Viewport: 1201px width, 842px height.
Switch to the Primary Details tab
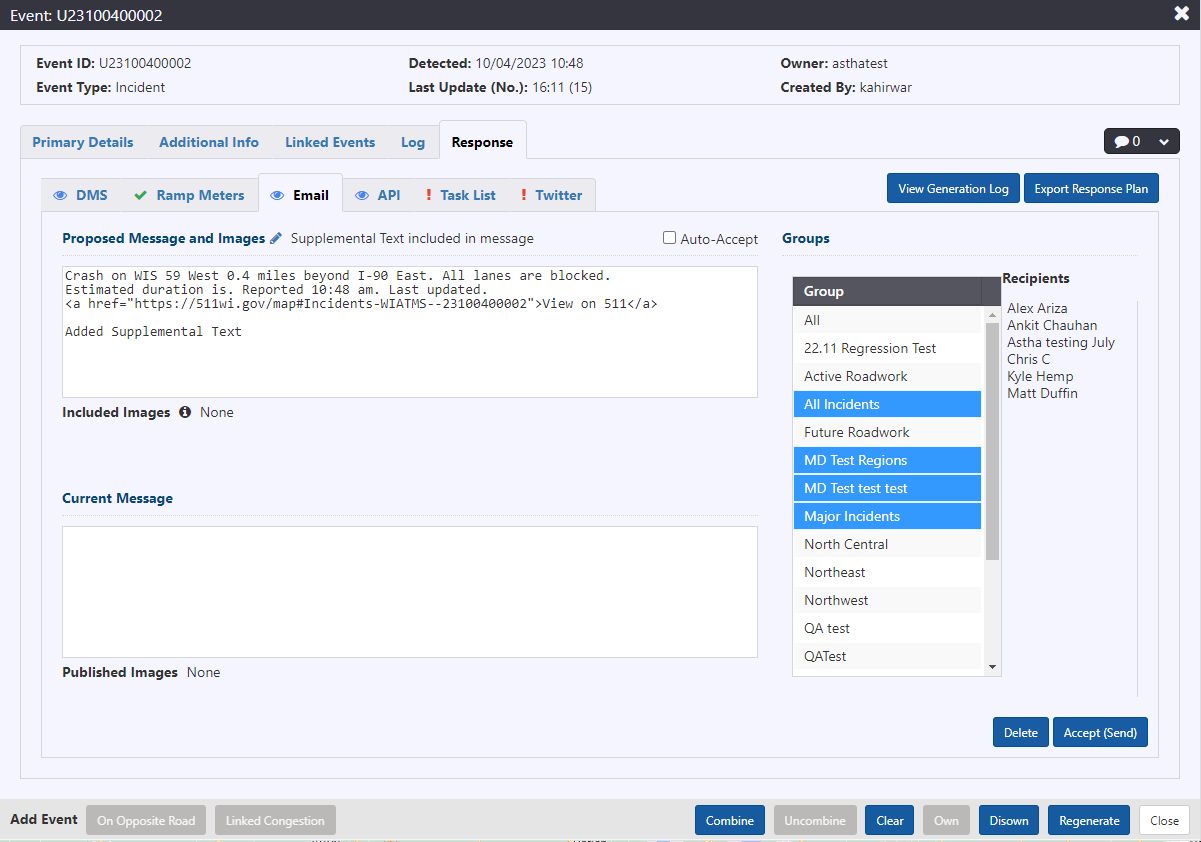pyautogui.click(x=82, y=142)
